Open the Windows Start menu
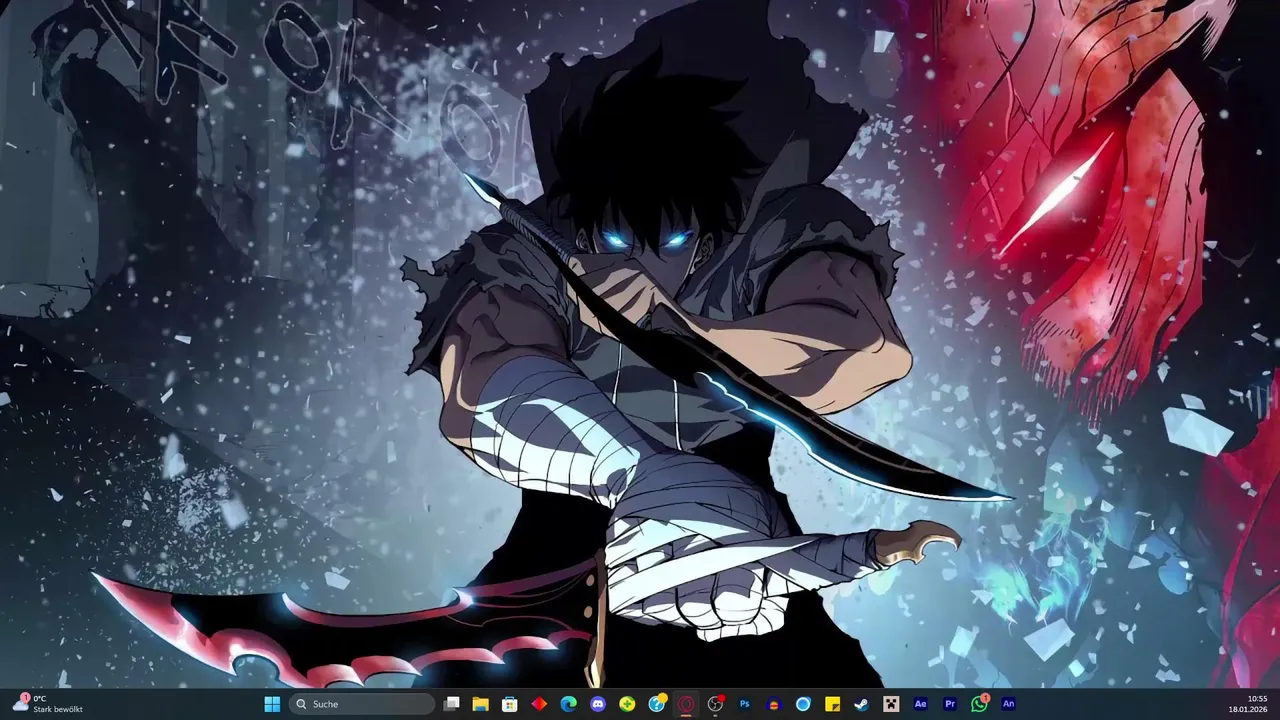 pos(272,704)
